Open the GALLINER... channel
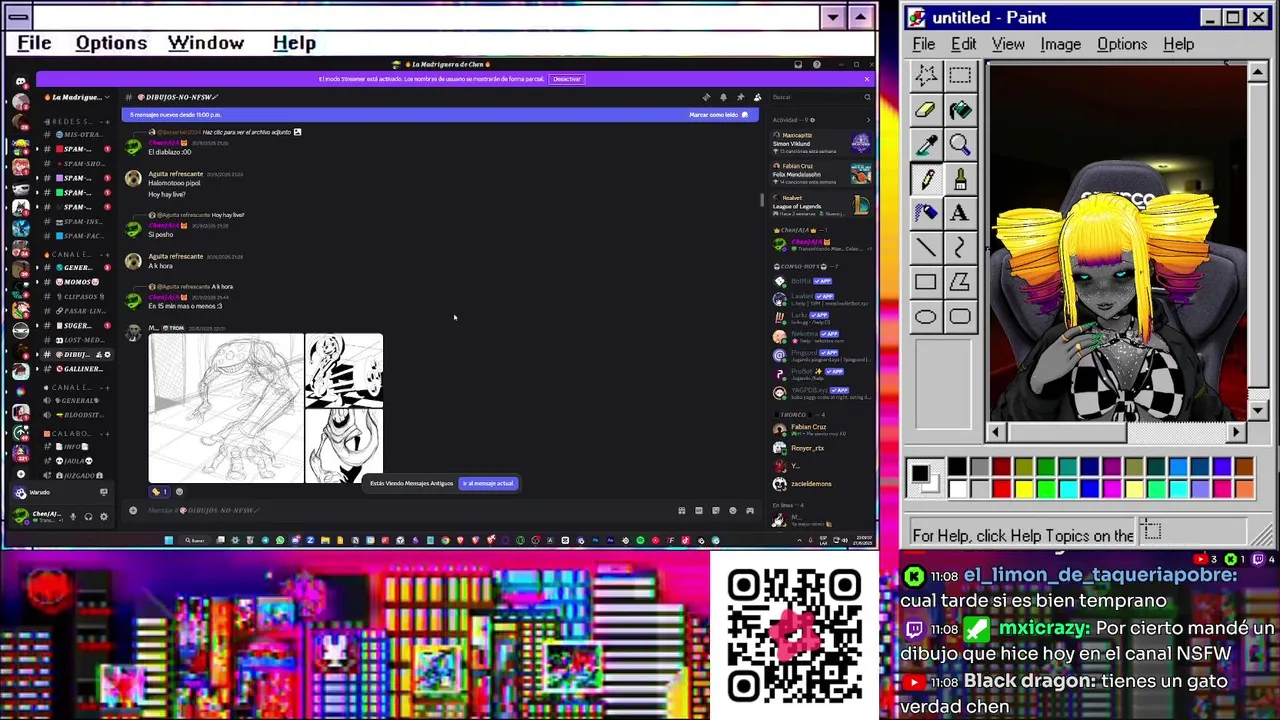 point(77,369)
